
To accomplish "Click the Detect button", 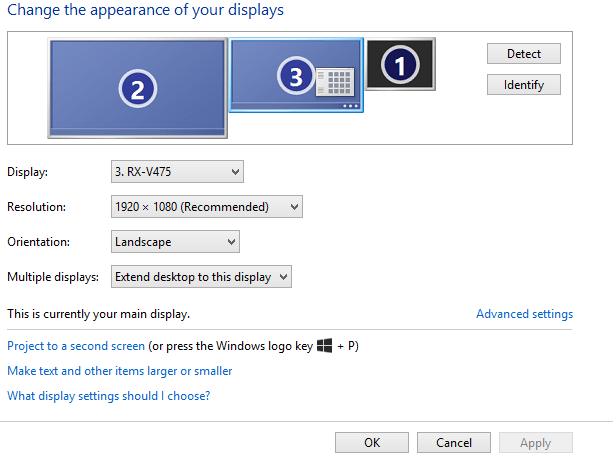I will click(523, 54).
